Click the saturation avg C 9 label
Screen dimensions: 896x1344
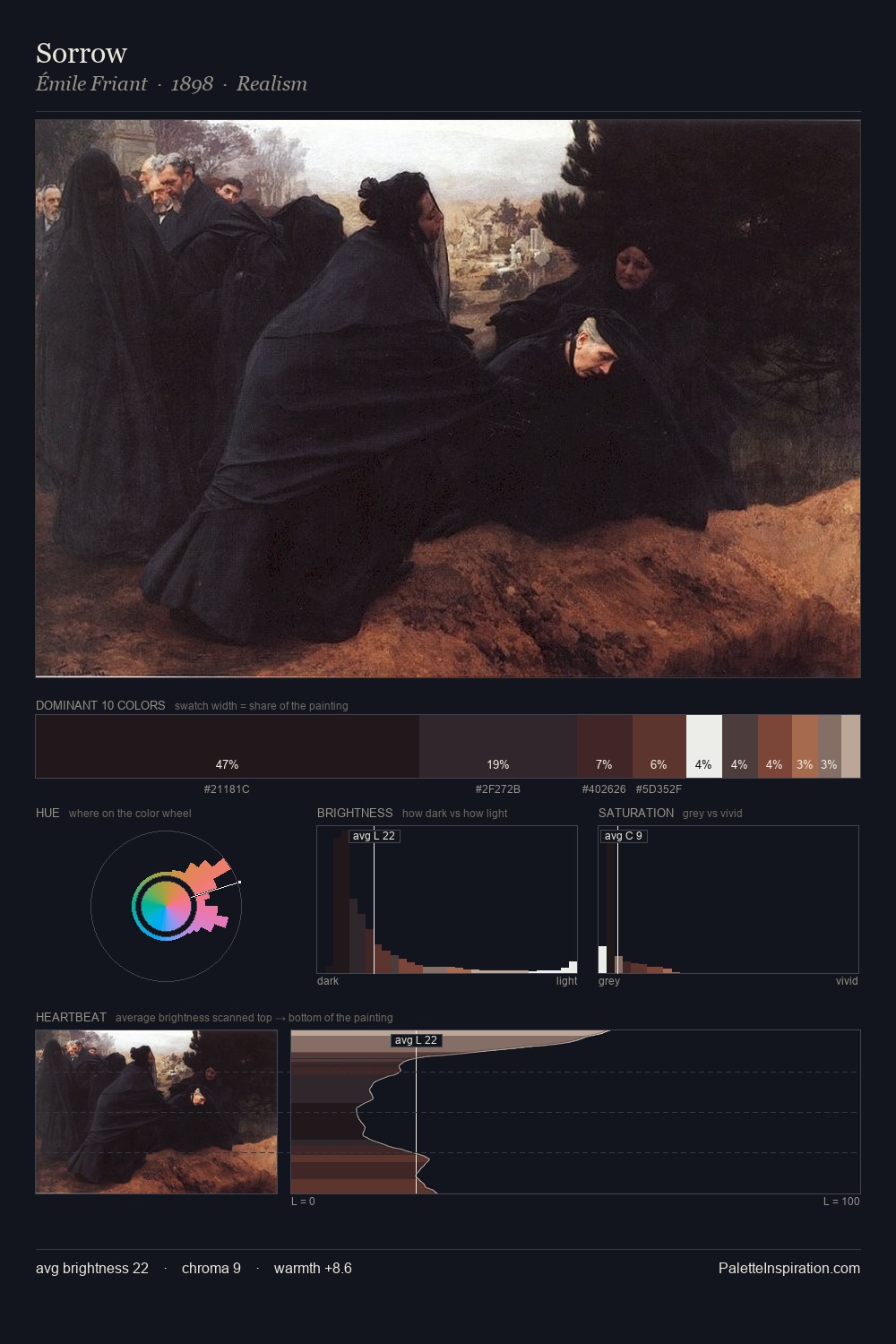click(x=623, y=836)
